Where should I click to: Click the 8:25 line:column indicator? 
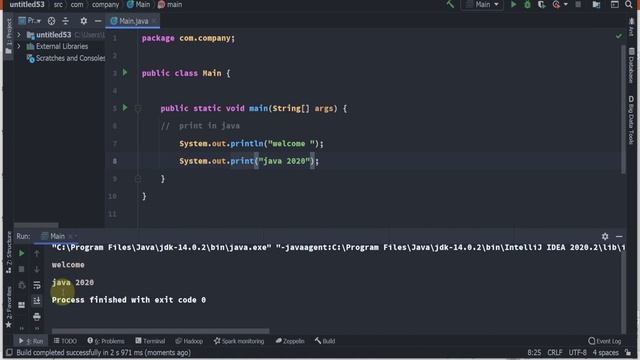pyautogui.click(x=534, y=353)
